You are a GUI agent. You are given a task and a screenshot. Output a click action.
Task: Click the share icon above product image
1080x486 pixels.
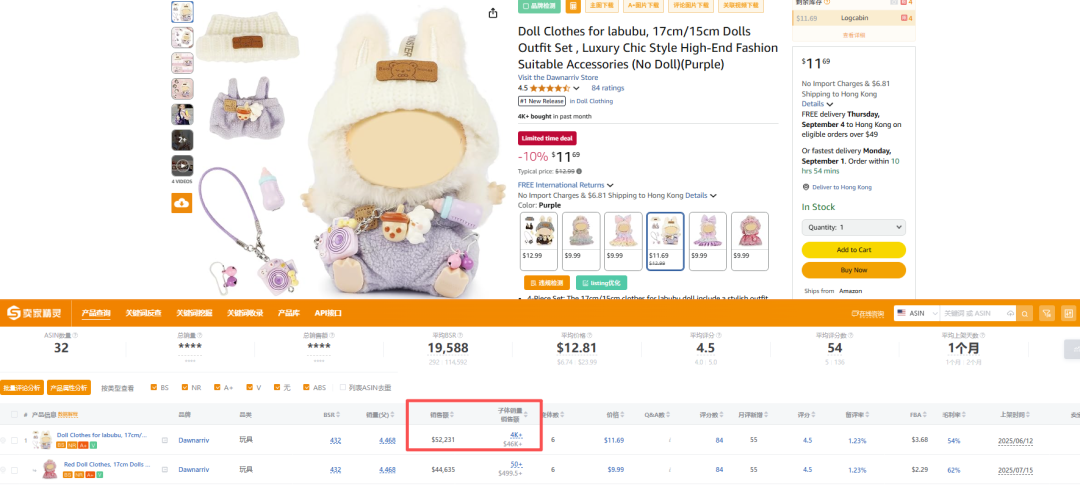click(x=493, y=13)
